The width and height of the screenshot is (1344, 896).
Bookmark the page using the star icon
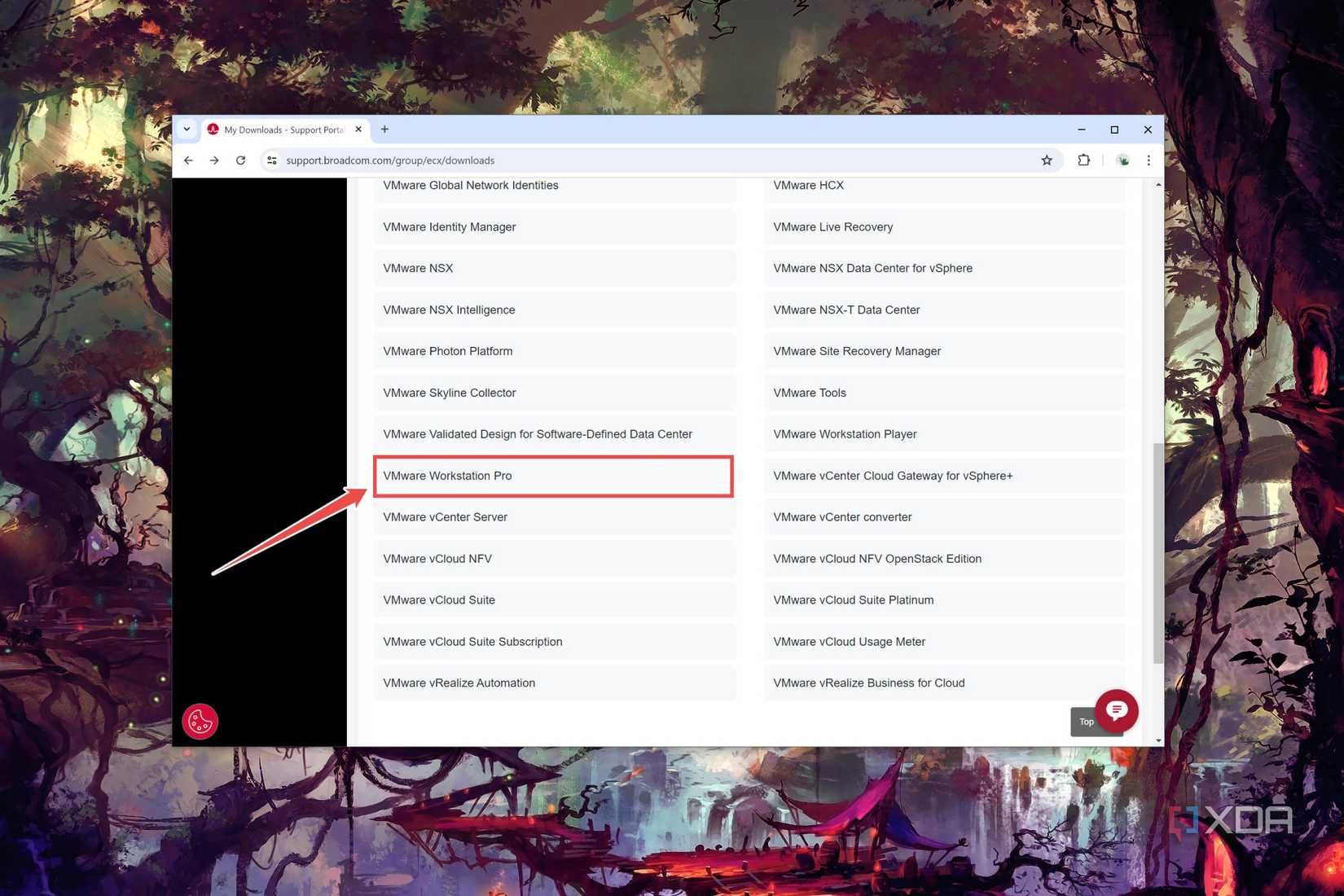click(x=1047, y=160)
